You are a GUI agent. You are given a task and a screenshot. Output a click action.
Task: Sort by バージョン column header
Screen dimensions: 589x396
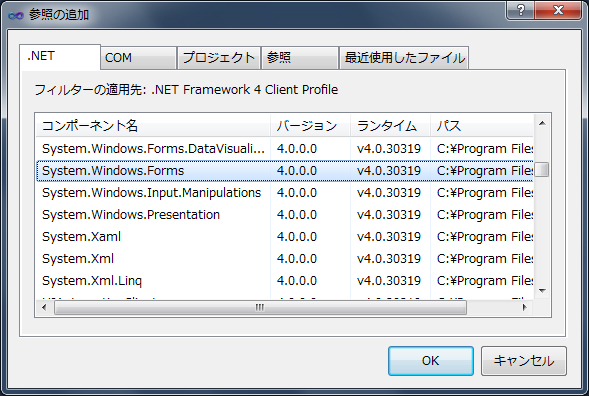coord(310,125)
